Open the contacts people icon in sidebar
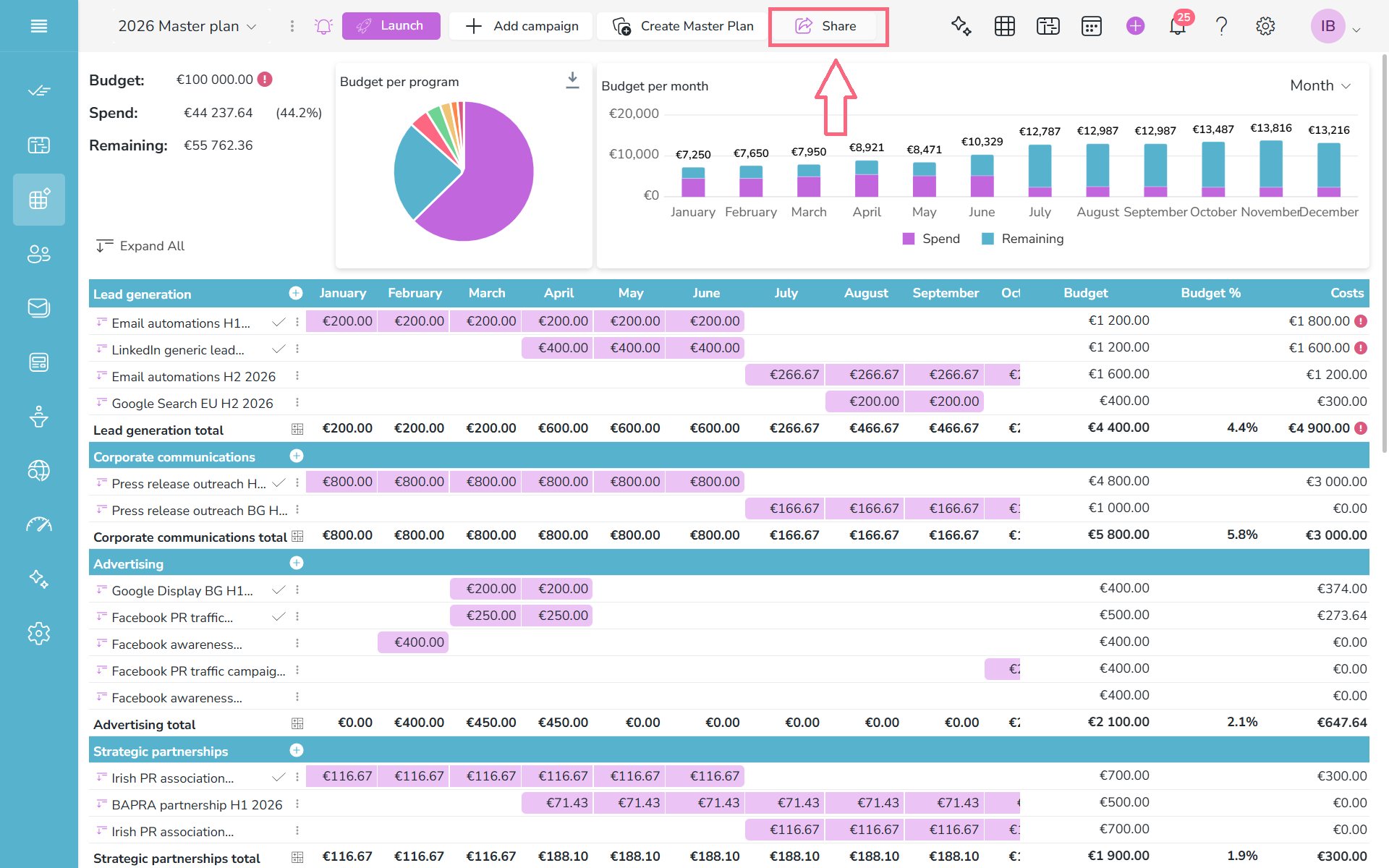The width and height of the screenshot is (1389, 868). click(x=39, y=254)
